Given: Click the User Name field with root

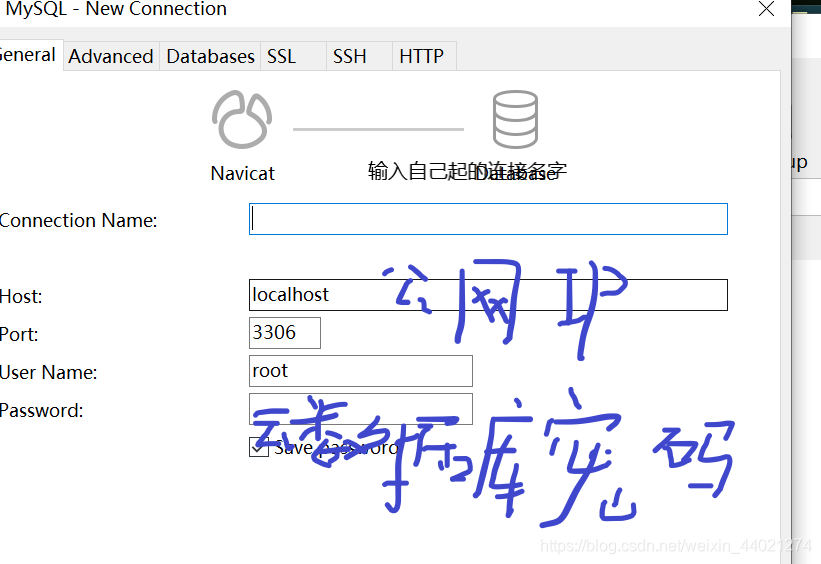Looking at the screenshot, I should pyautogui.click(x=361, y=371).
